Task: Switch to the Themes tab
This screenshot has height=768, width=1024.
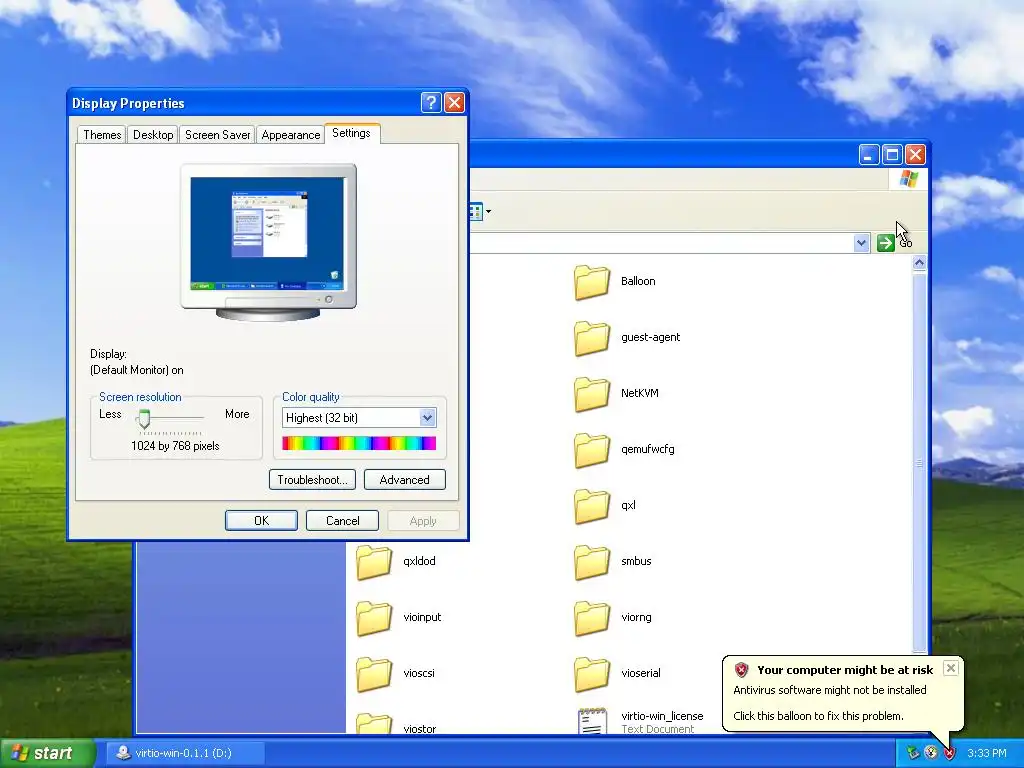Action: pyautogui.click(x=102, y=135)
